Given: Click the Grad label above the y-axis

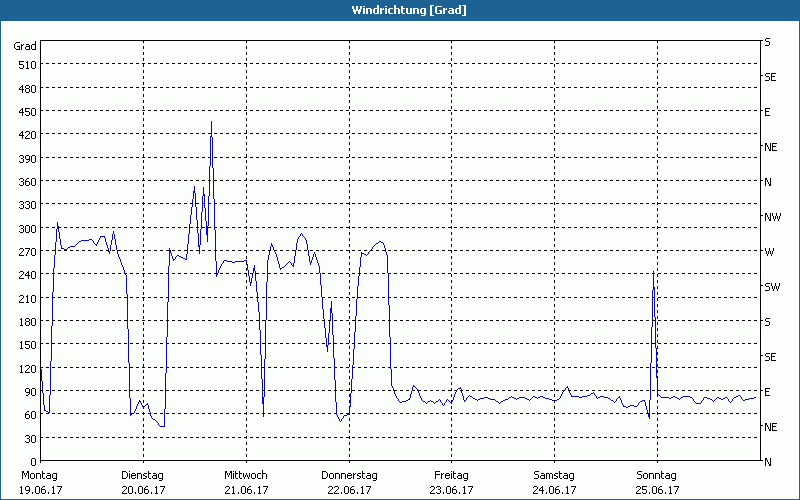Looking at the screenshot, I should click(25, 46).
